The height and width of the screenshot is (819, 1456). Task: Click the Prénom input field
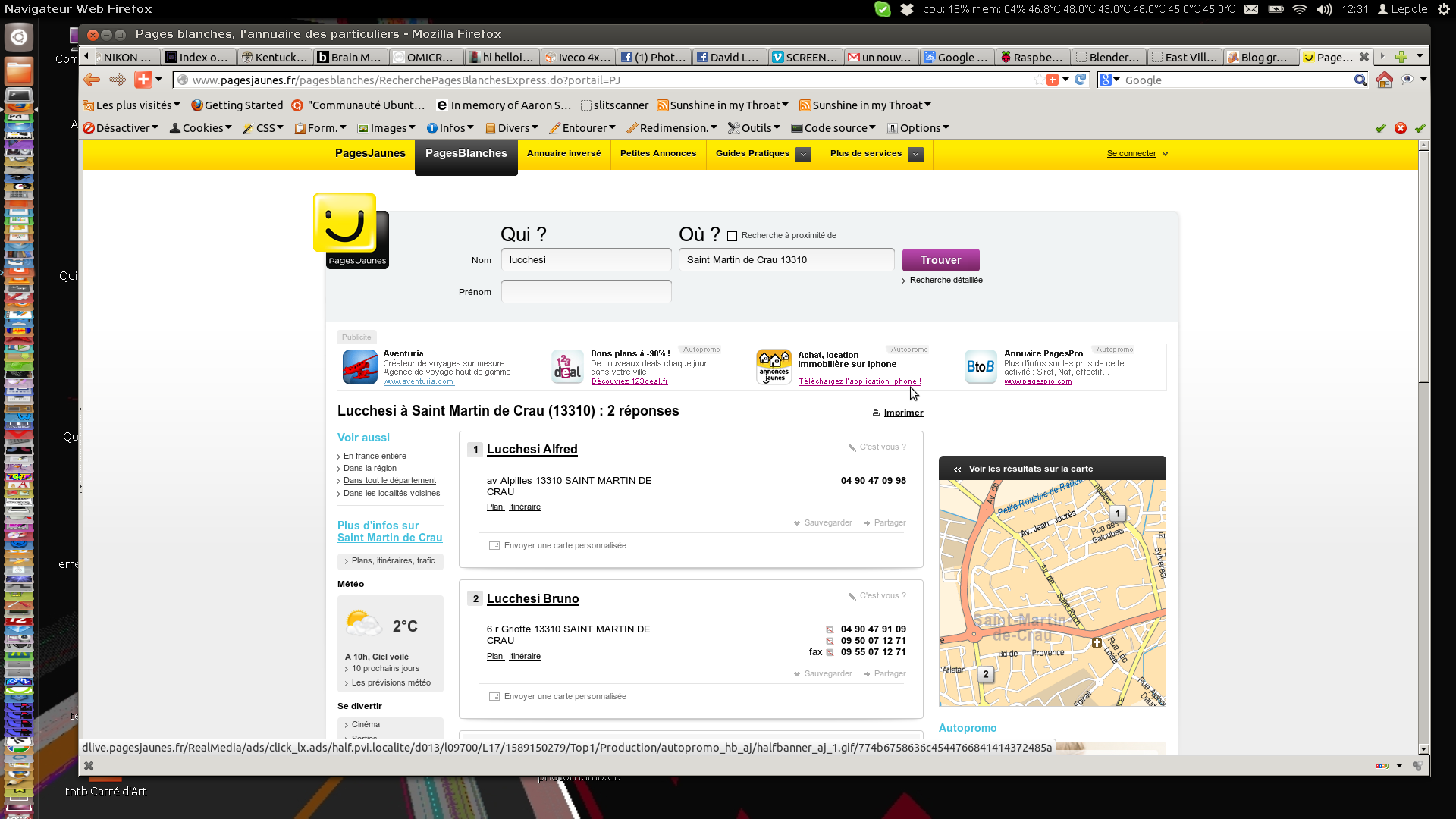pos(585,291)
